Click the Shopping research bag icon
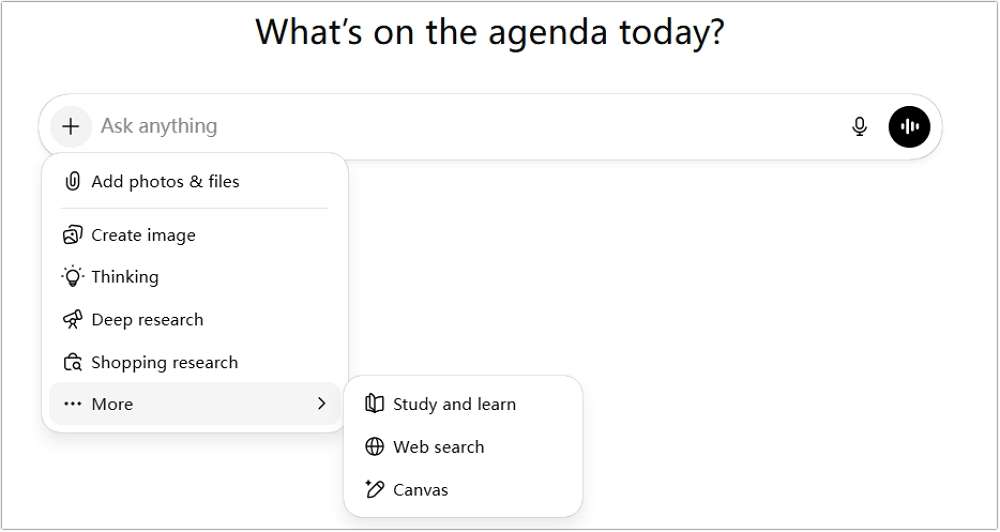Viewport: 1000px width, 532px height. [x=72, y=363]
